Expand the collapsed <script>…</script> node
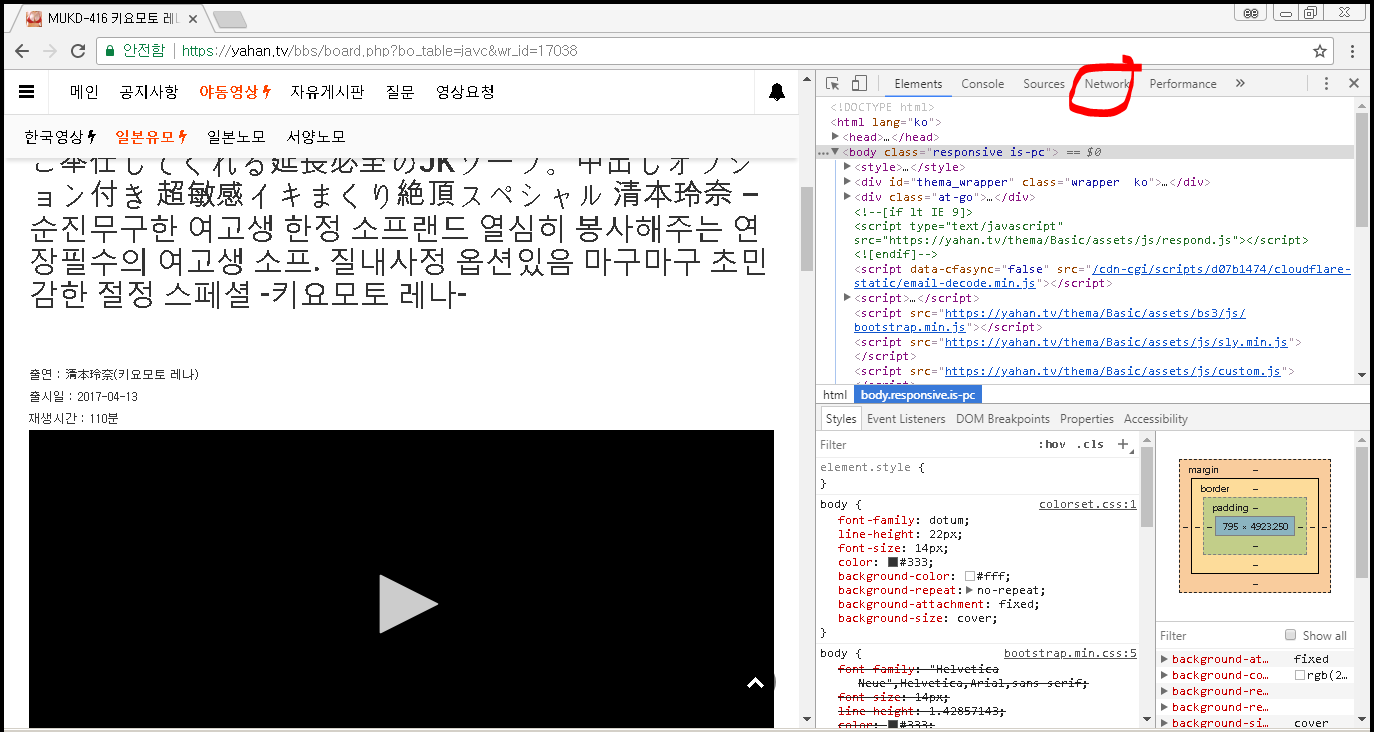 pyautogui.click(x=848, y=298)
